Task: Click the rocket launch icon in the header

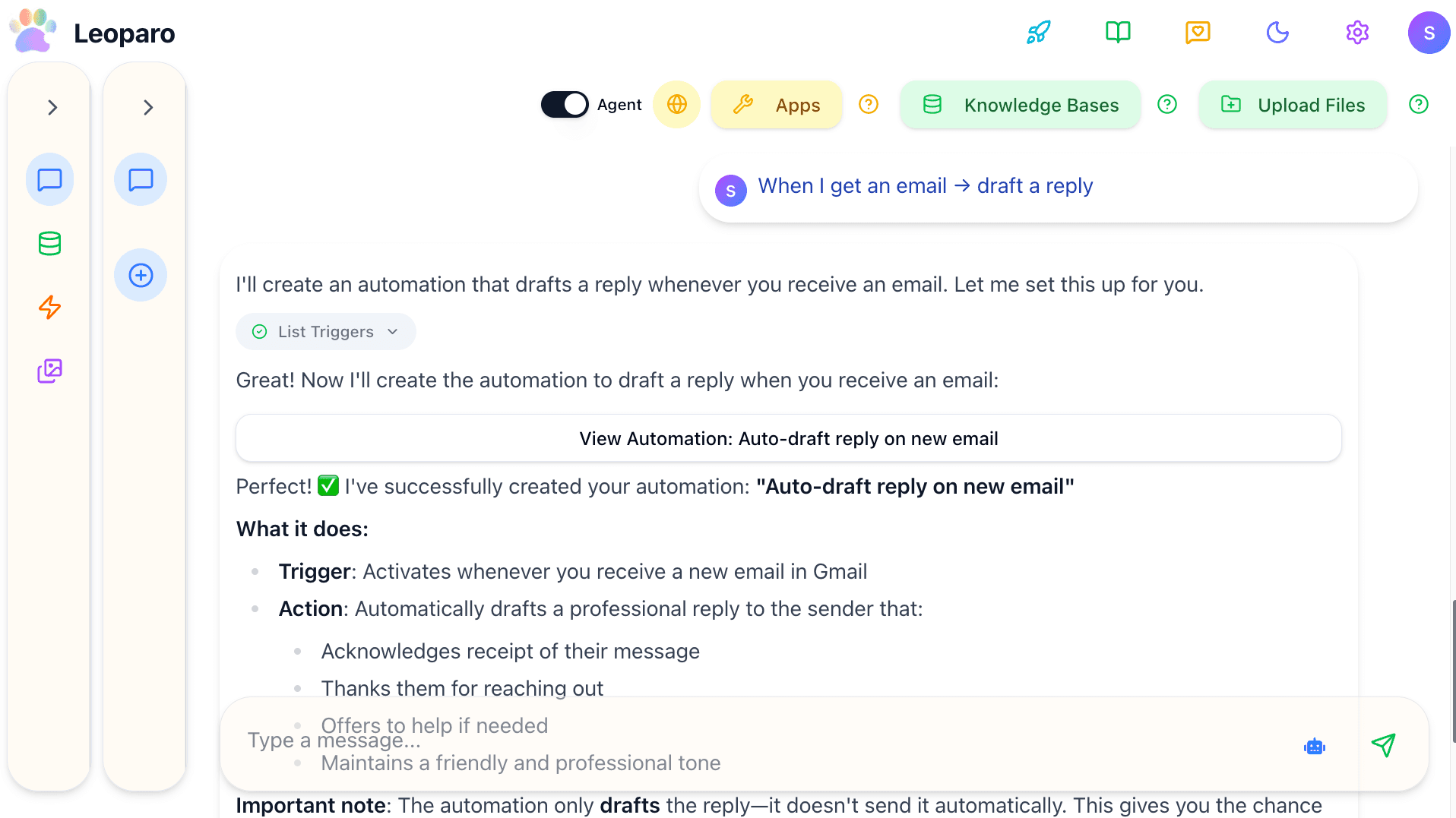Action: 1038,32
